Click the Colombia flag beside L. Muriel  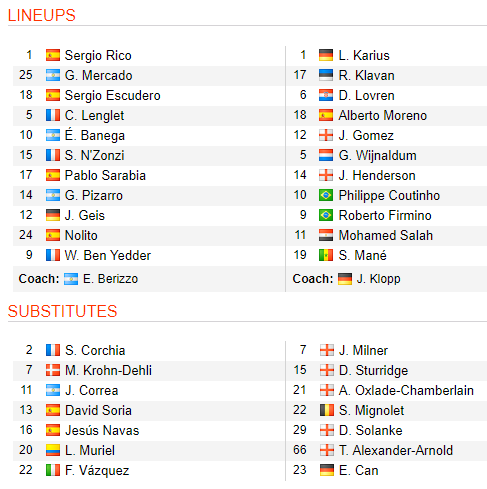click(53, 450)
